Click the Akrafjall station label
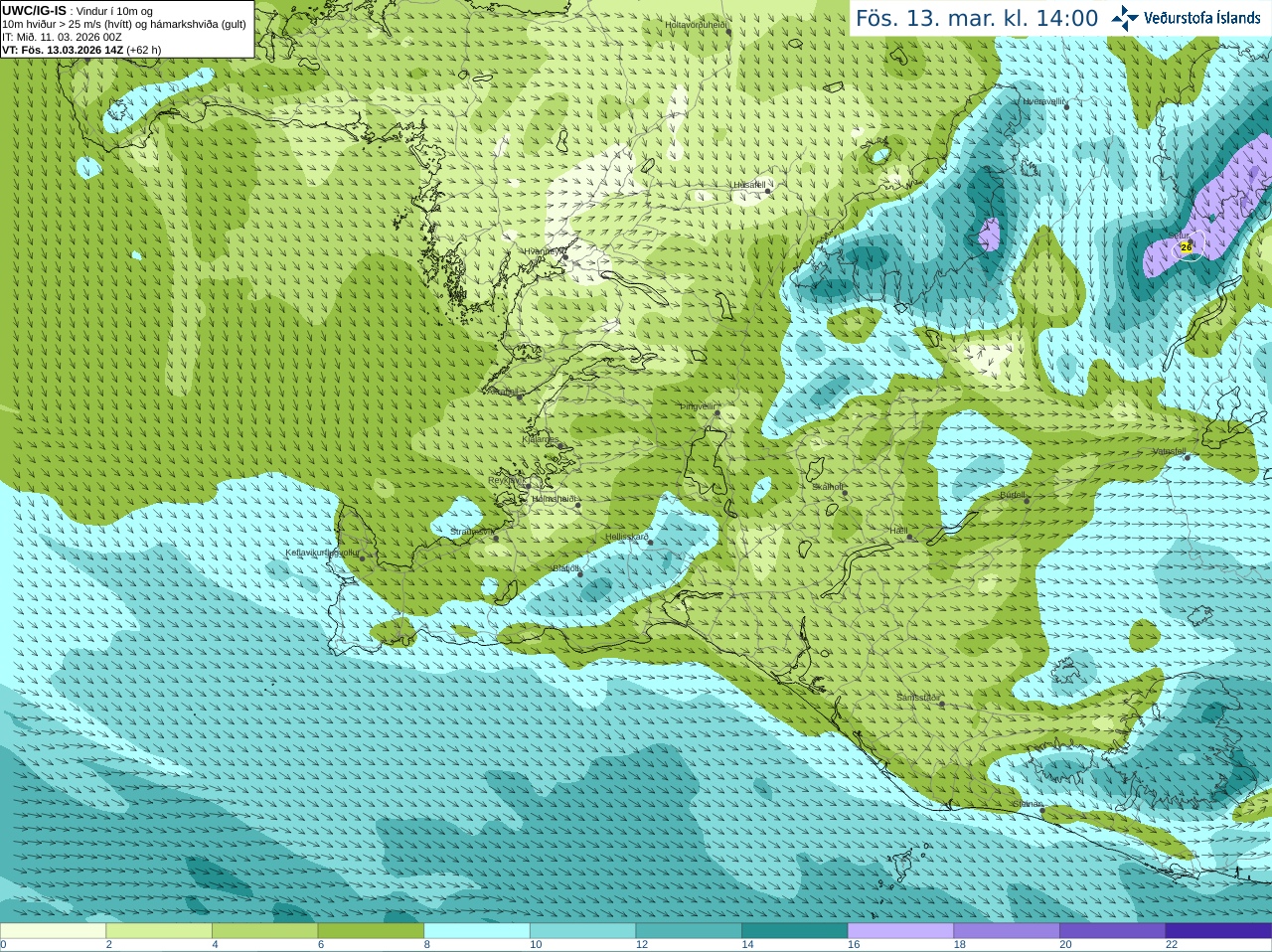The height and width of the screenshot is (952, 1272). [x=501, y=392]
